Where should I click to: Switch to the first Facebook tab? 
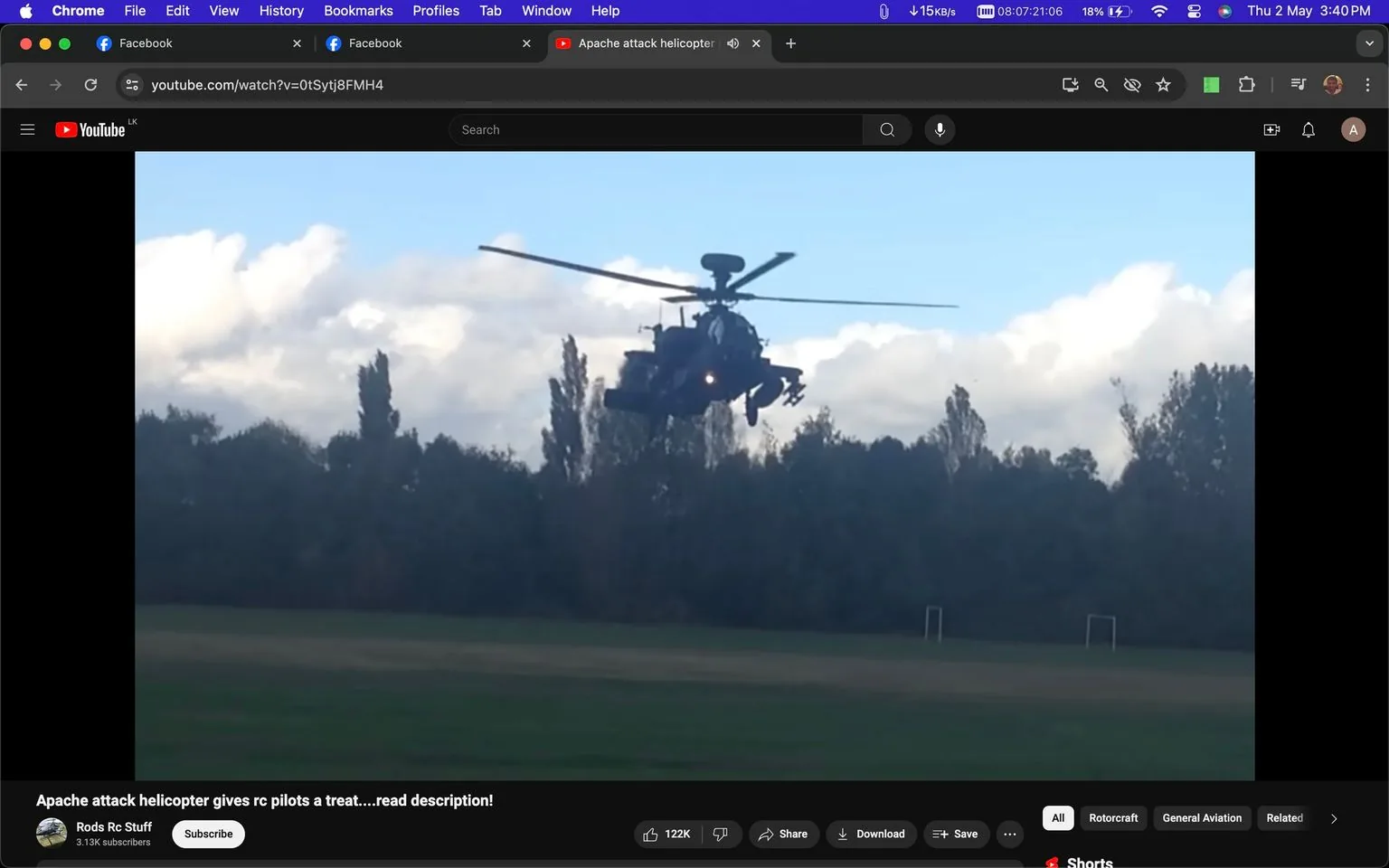(181, 42)
